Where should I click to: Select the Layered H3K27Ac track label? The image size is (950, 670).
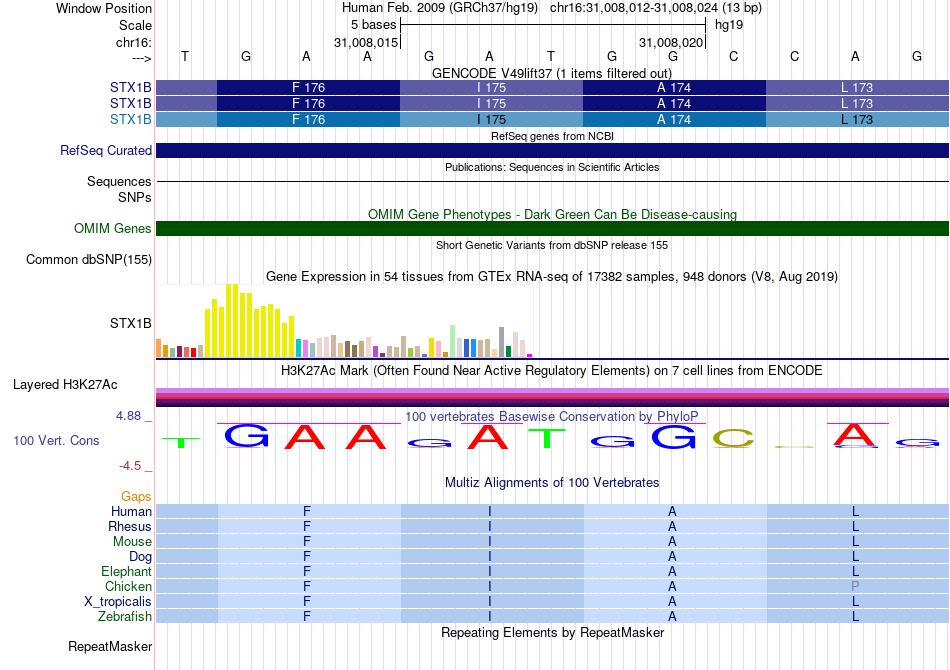click(65, 385)
